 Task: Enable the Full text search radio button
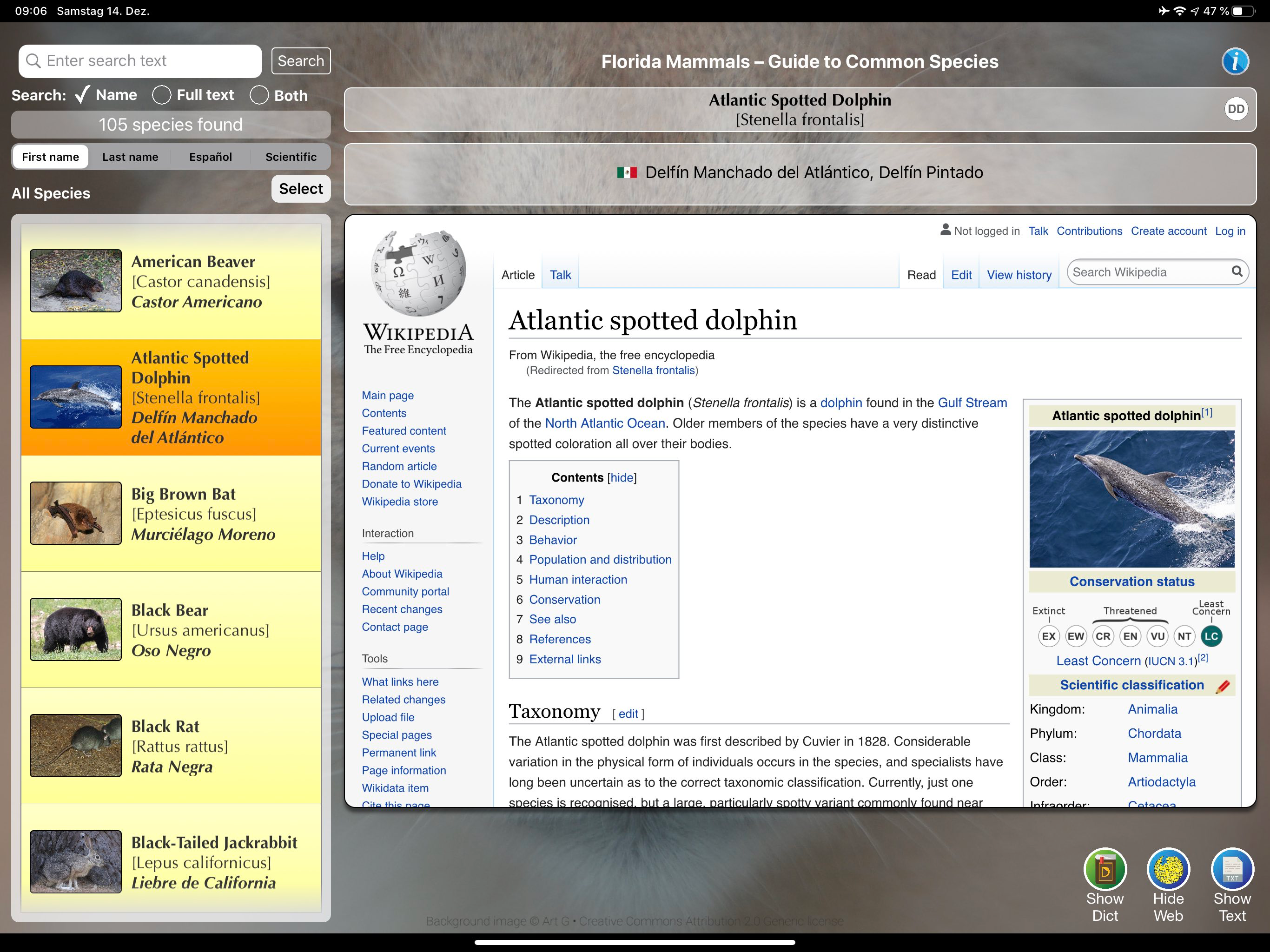(161, 95)
